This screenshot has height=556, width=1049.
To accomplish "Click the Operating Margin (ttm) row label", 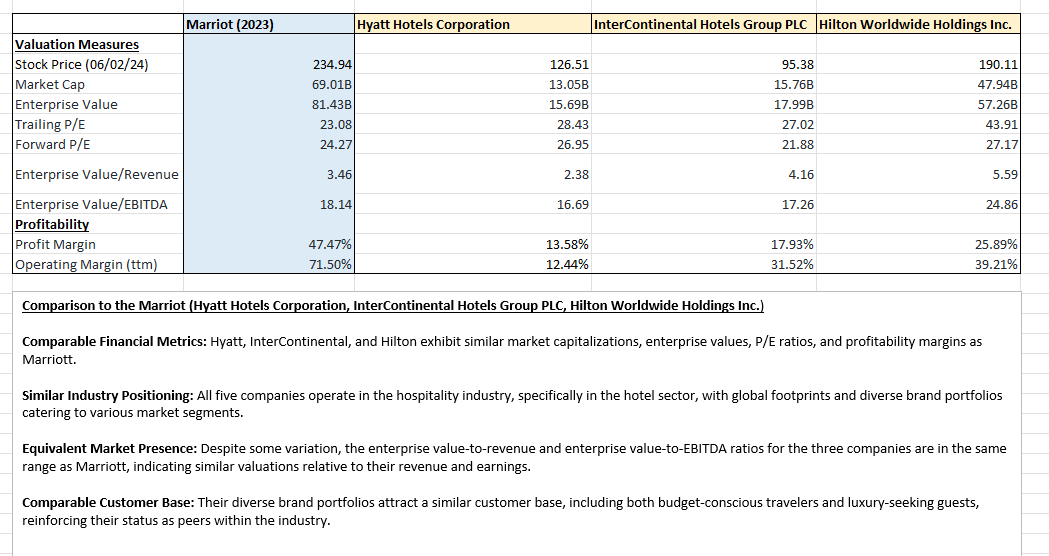I will tap(98, 264).
